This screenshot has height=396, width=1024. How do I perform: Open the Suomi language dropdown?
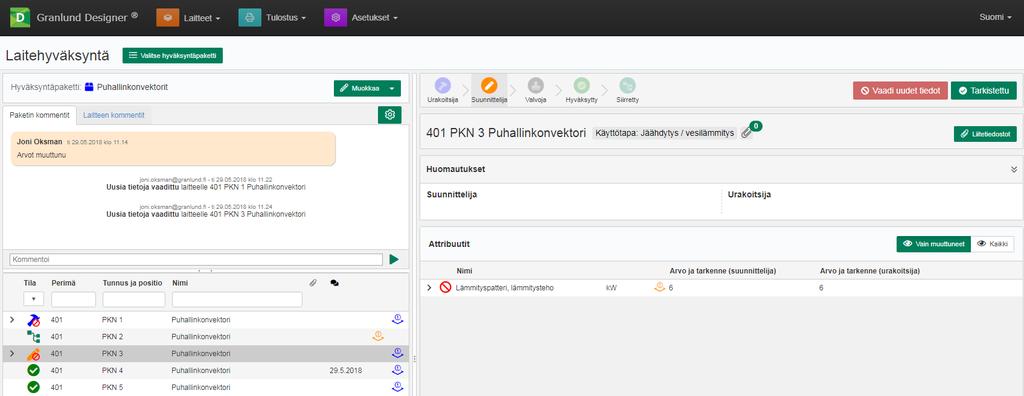(995, 18)
